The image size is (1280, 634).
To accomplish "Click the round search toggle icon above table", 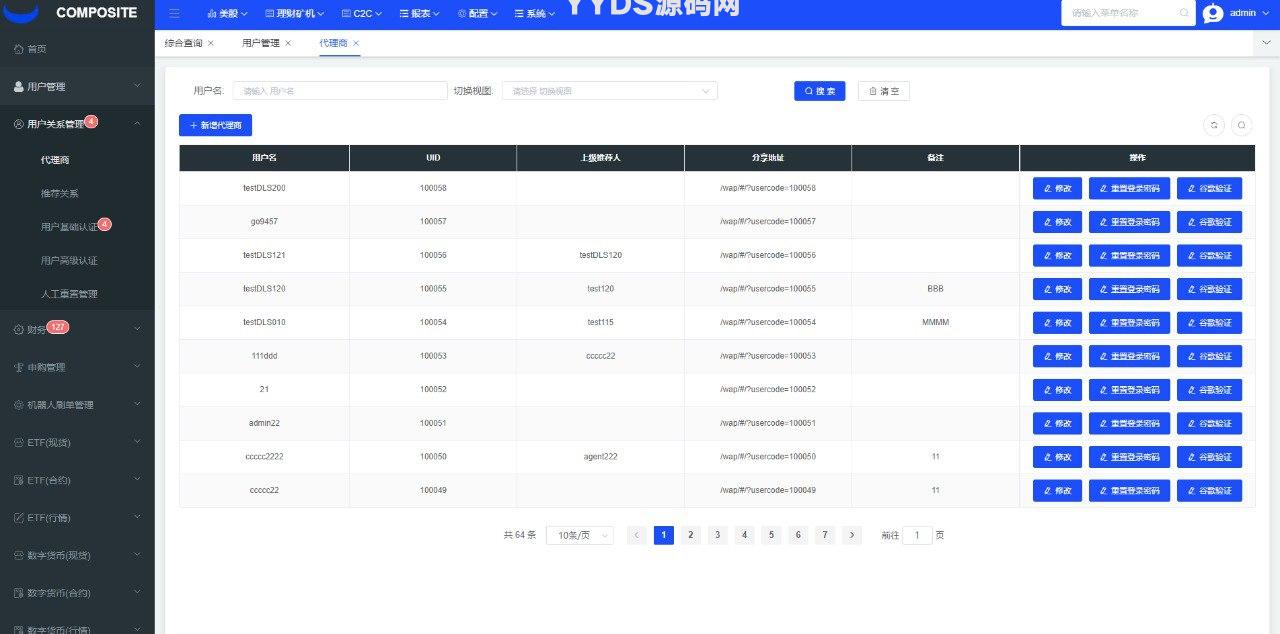I will point(1241,125).
